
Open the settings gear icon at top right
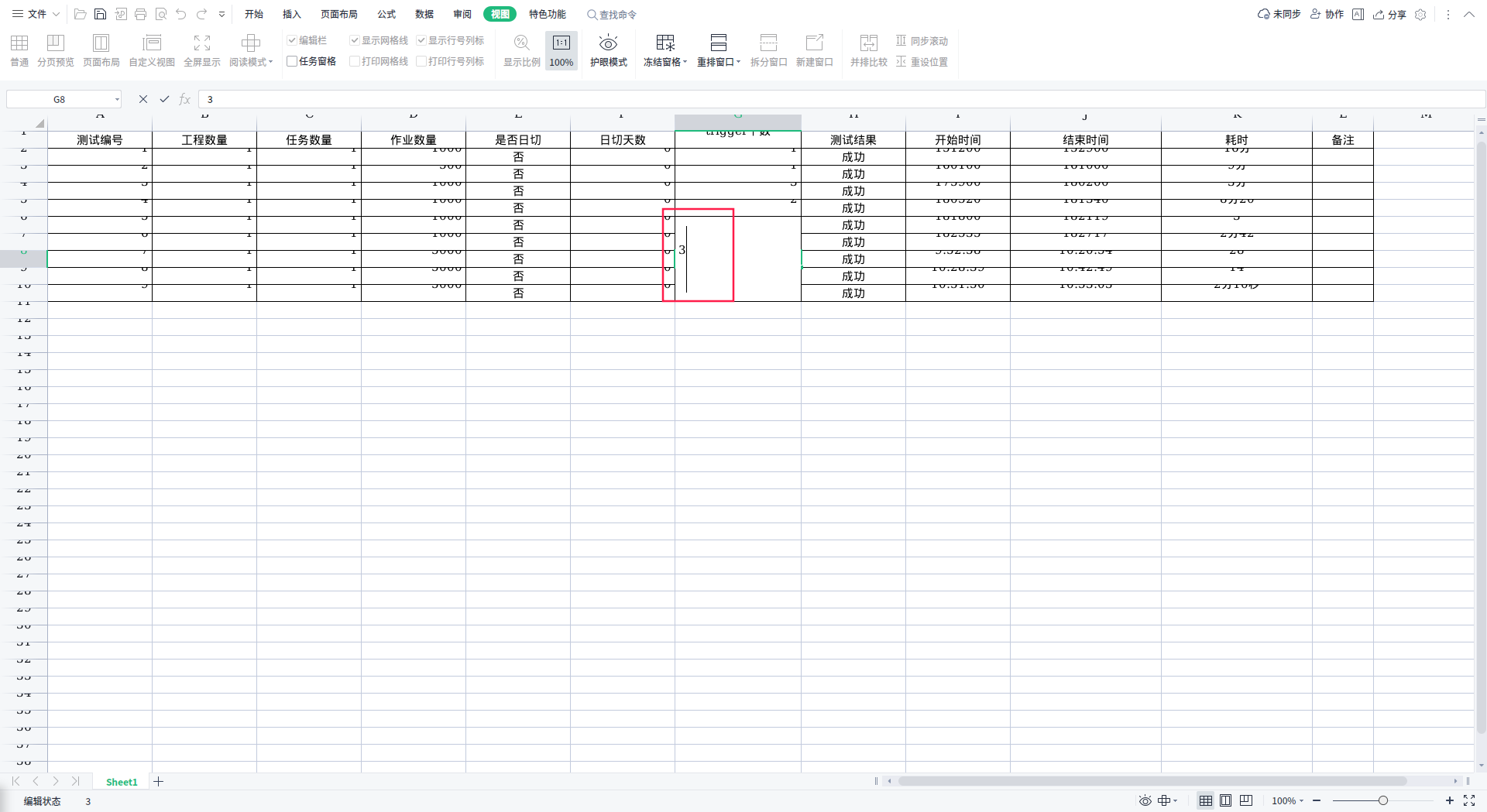click(x=1420, y=14)
